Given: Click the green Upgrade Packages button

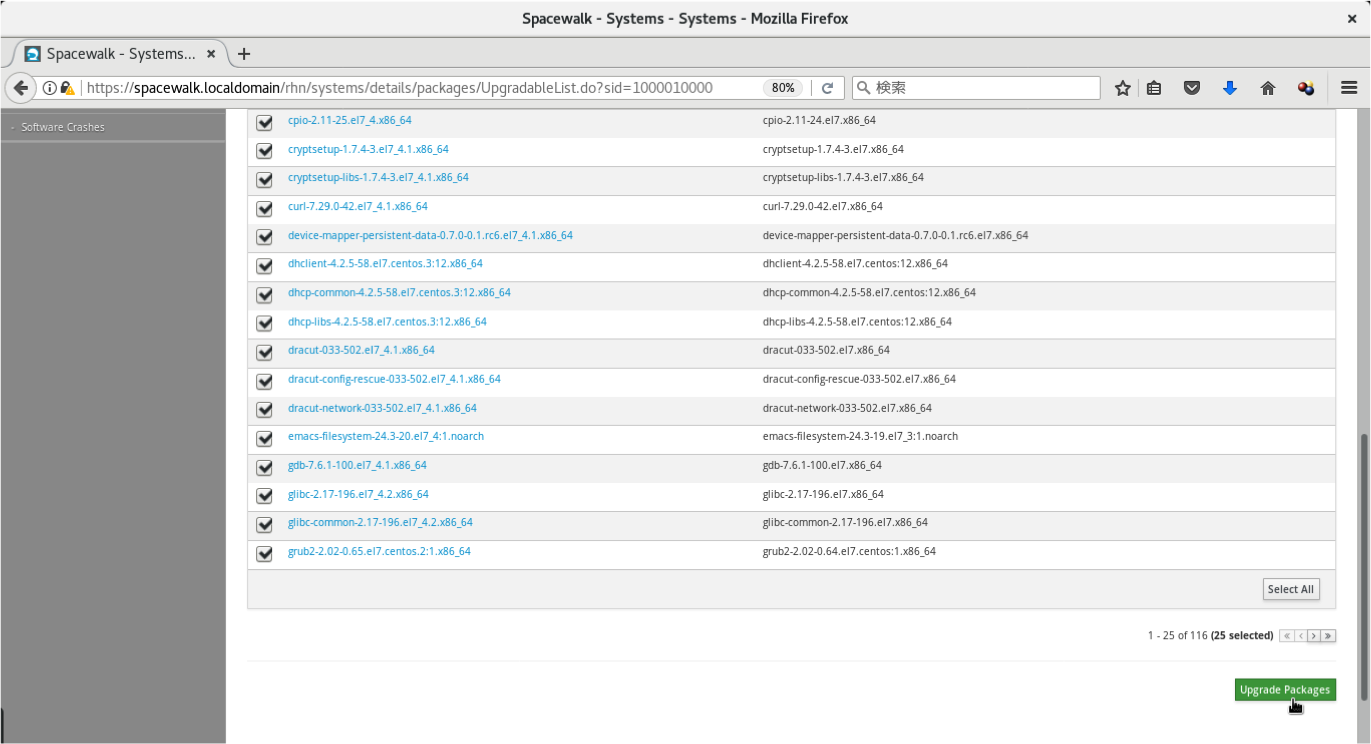Looking at the screenshot, I should pyautogui.click(x=1285, y=690).
